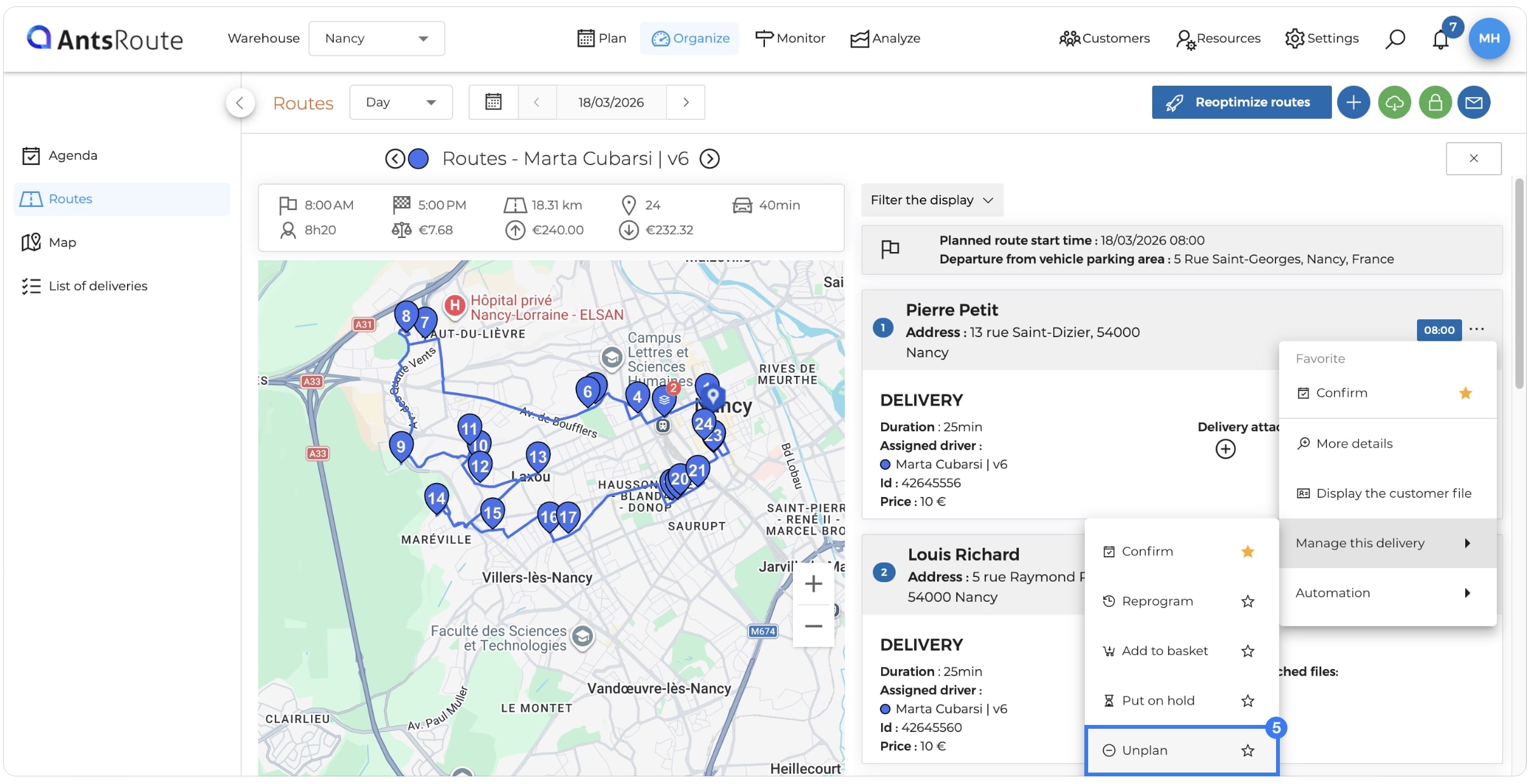The width and height of the screenshot is (1530, 784).
Task: Click map stop marker 15
Action: (492, 513)
